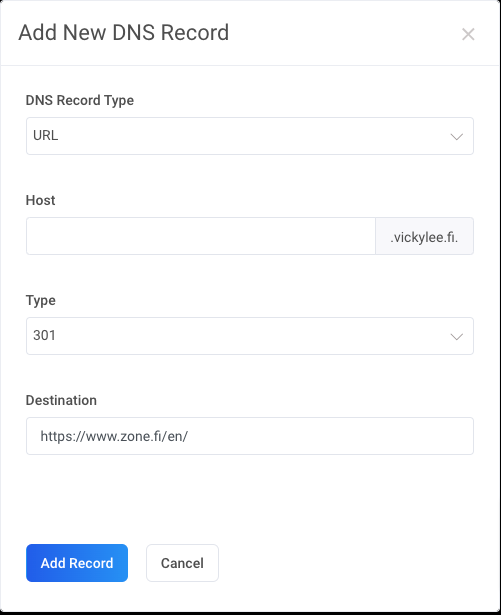Expand the Type 301 chevron arrow
This screenshot has width=501, height=615.
coord(457,337)
